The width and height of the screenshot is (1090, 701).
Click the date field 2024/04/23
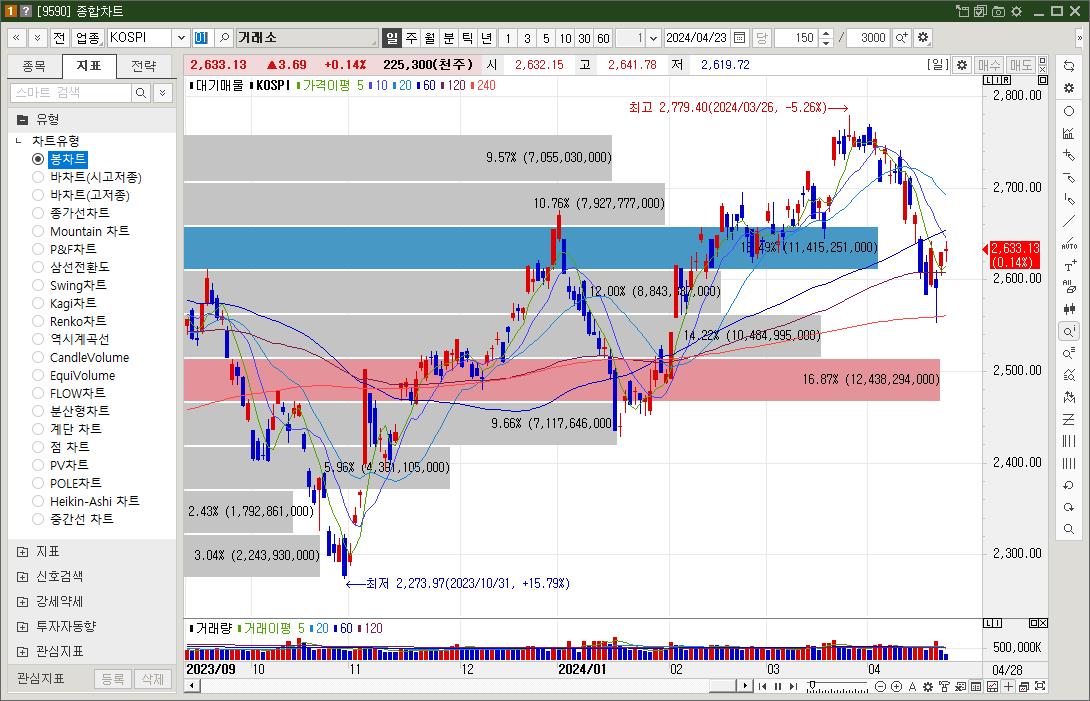[697, 38]
